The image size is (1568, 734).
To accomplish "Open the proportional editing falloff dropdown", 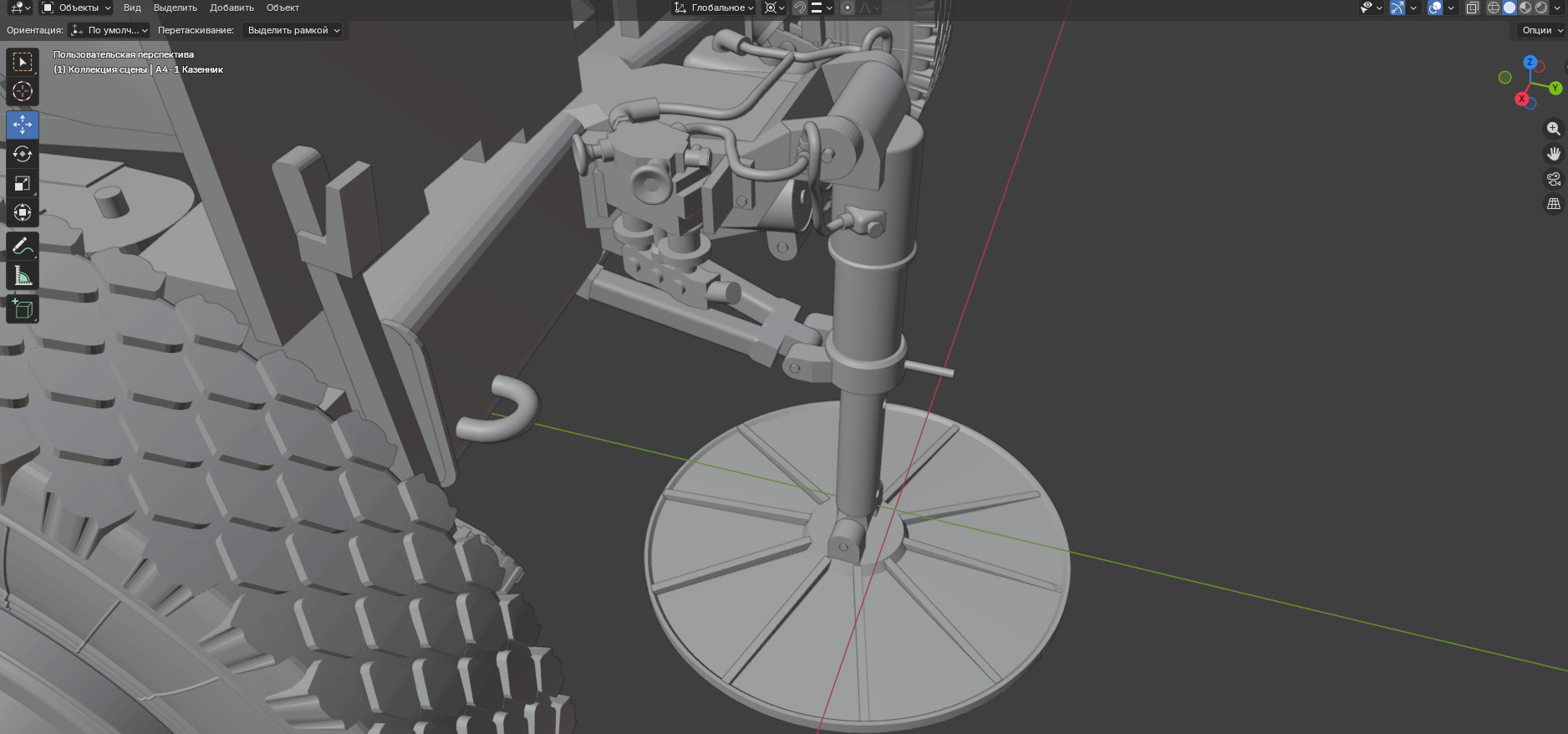I will (869, 8).
